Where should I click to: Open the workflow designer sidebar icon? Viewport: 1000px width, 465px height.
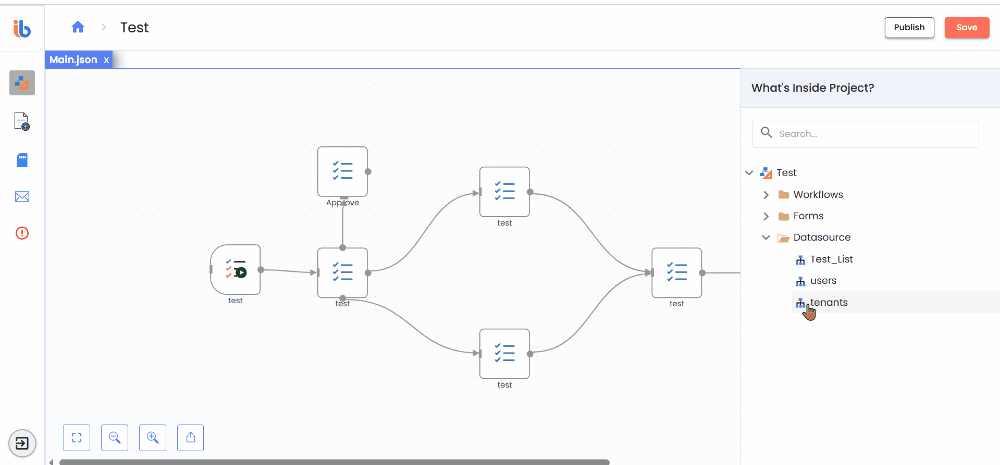tap(22, 83)
